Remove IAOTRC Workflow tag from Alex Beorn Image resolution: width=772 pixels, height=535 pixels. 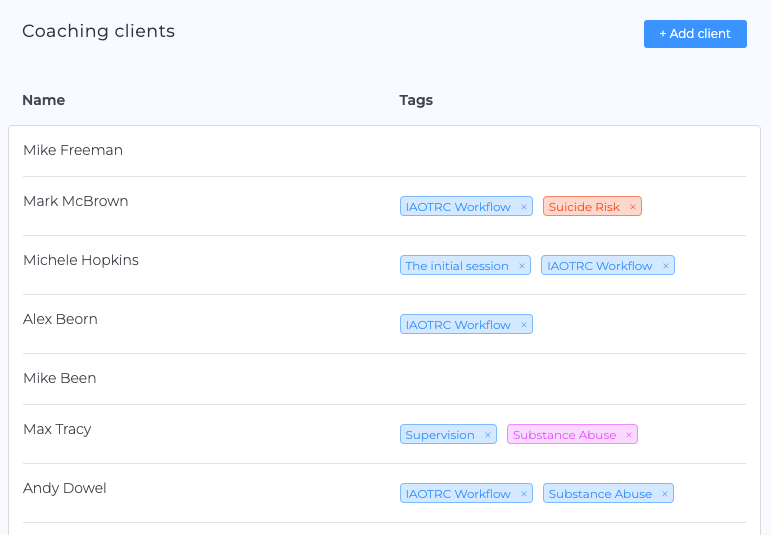click(524, 325)
